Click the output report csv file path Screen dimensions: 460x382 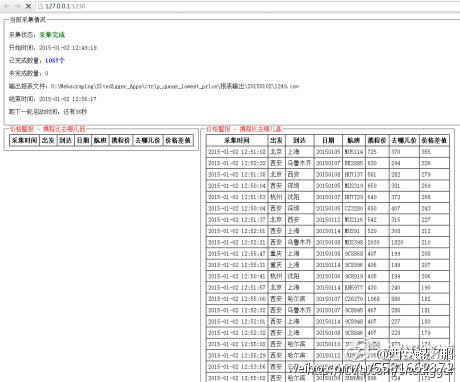pos(175,86)
